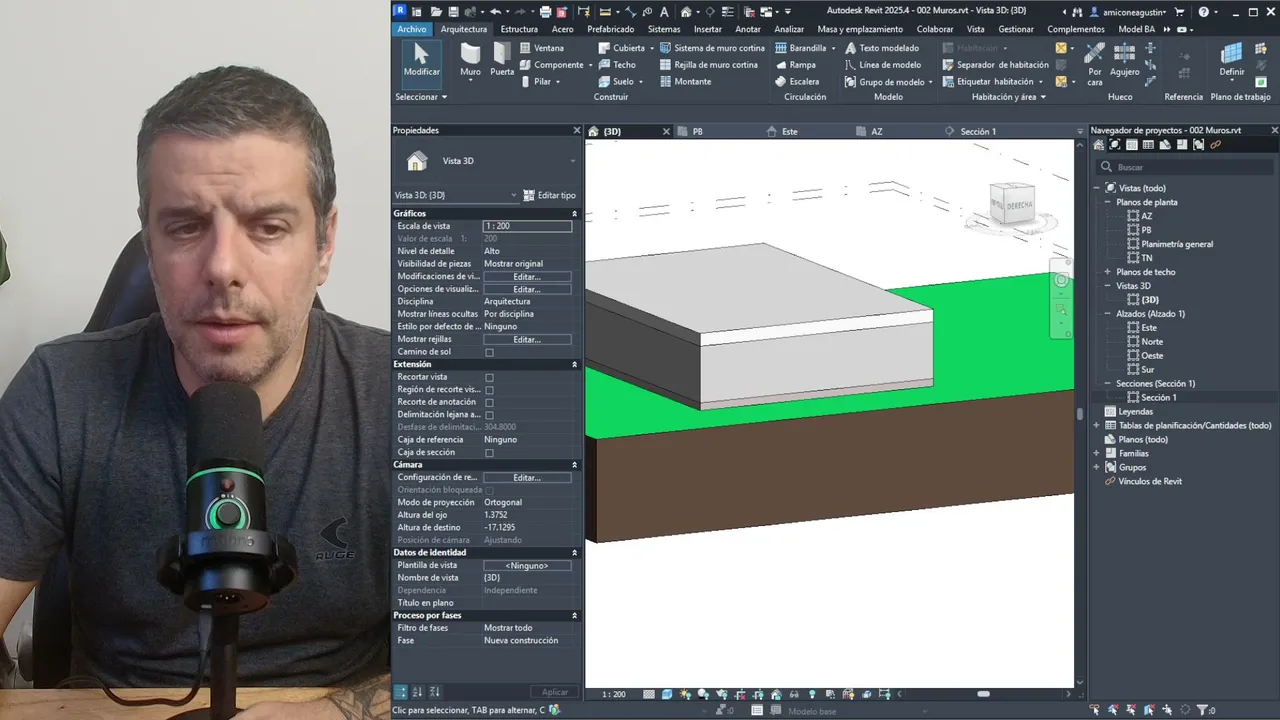This screenshot has width=1280, height=720.
Task: Select the Agujero shaft tool
Action: point(1125,61)
